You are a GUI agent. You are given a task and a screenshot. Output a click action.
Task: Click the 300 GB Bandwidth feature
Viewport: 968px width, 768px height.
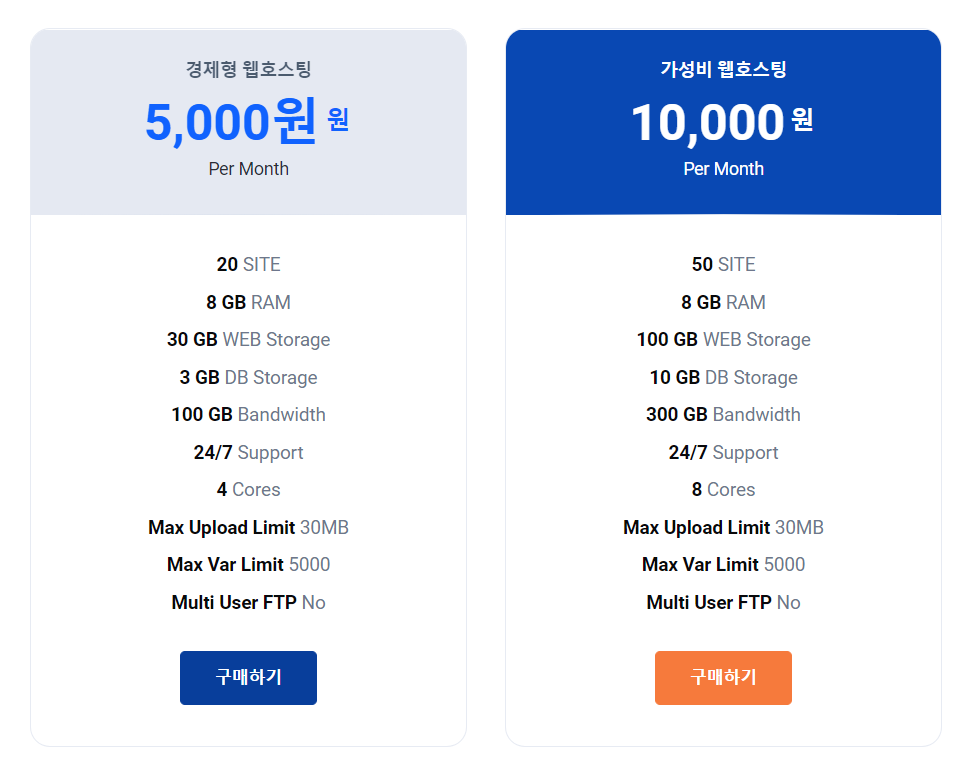[723, 415]
